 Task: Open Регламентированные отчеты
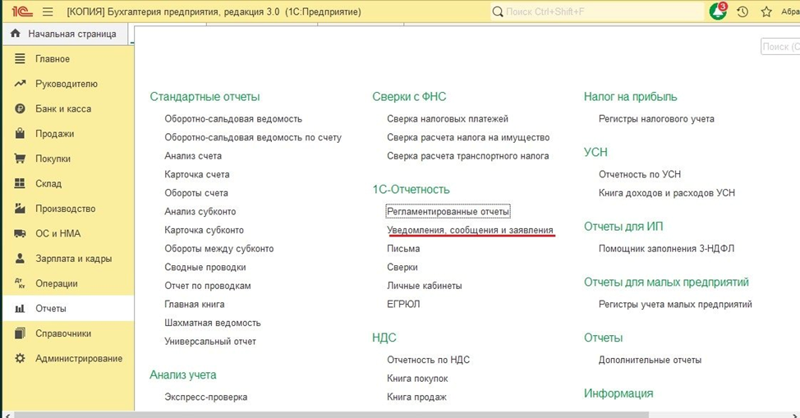point(448,211)
